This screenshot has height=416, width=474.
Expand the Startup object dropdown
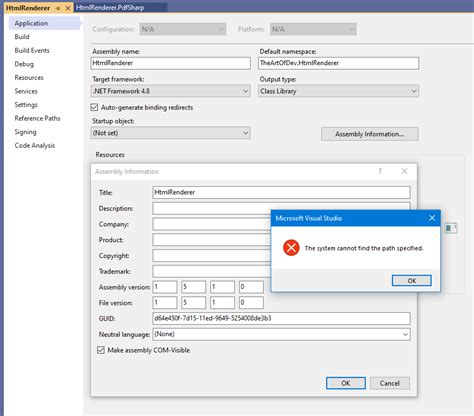point(171,133)
